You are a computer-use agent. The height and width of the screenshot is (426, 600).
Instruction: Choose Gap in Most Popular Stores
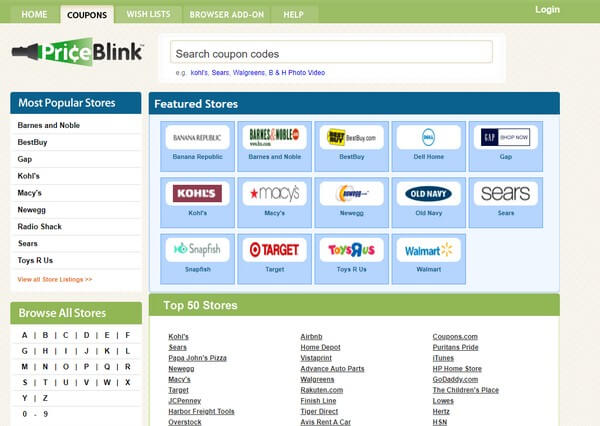click(x=24, y=159)
